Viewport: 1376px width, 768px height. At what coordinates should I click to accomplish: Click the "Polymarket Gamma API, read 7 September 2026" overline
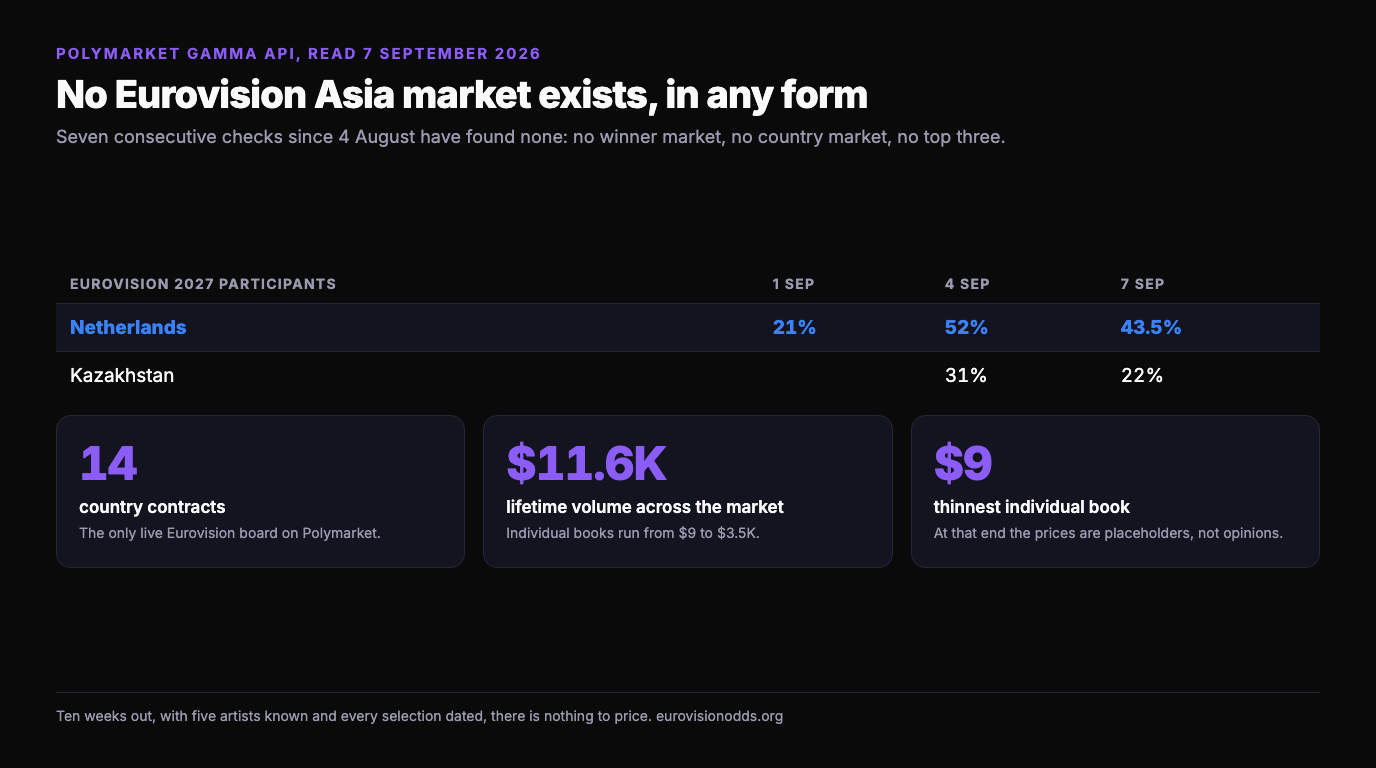click(298, 54)
